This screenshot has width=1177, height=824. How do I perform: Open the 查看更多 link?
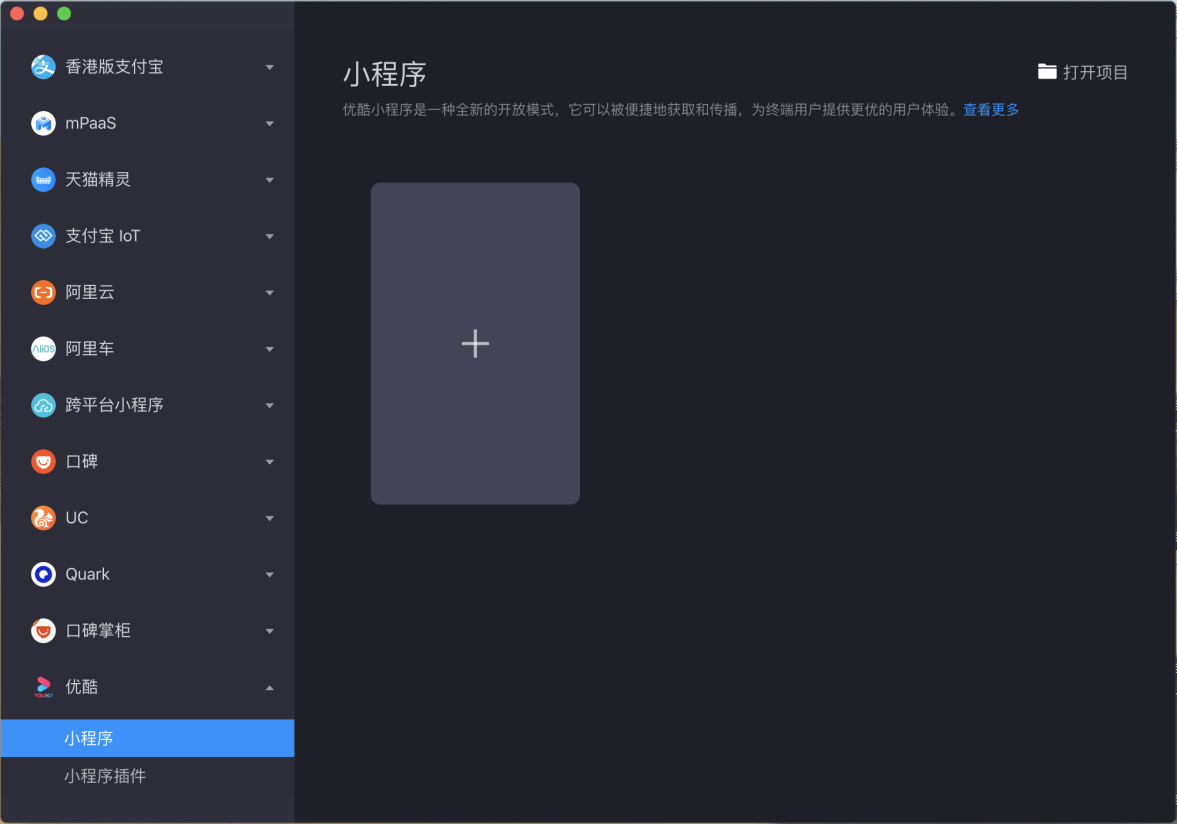pyautogui.click(x=991, y=110)
